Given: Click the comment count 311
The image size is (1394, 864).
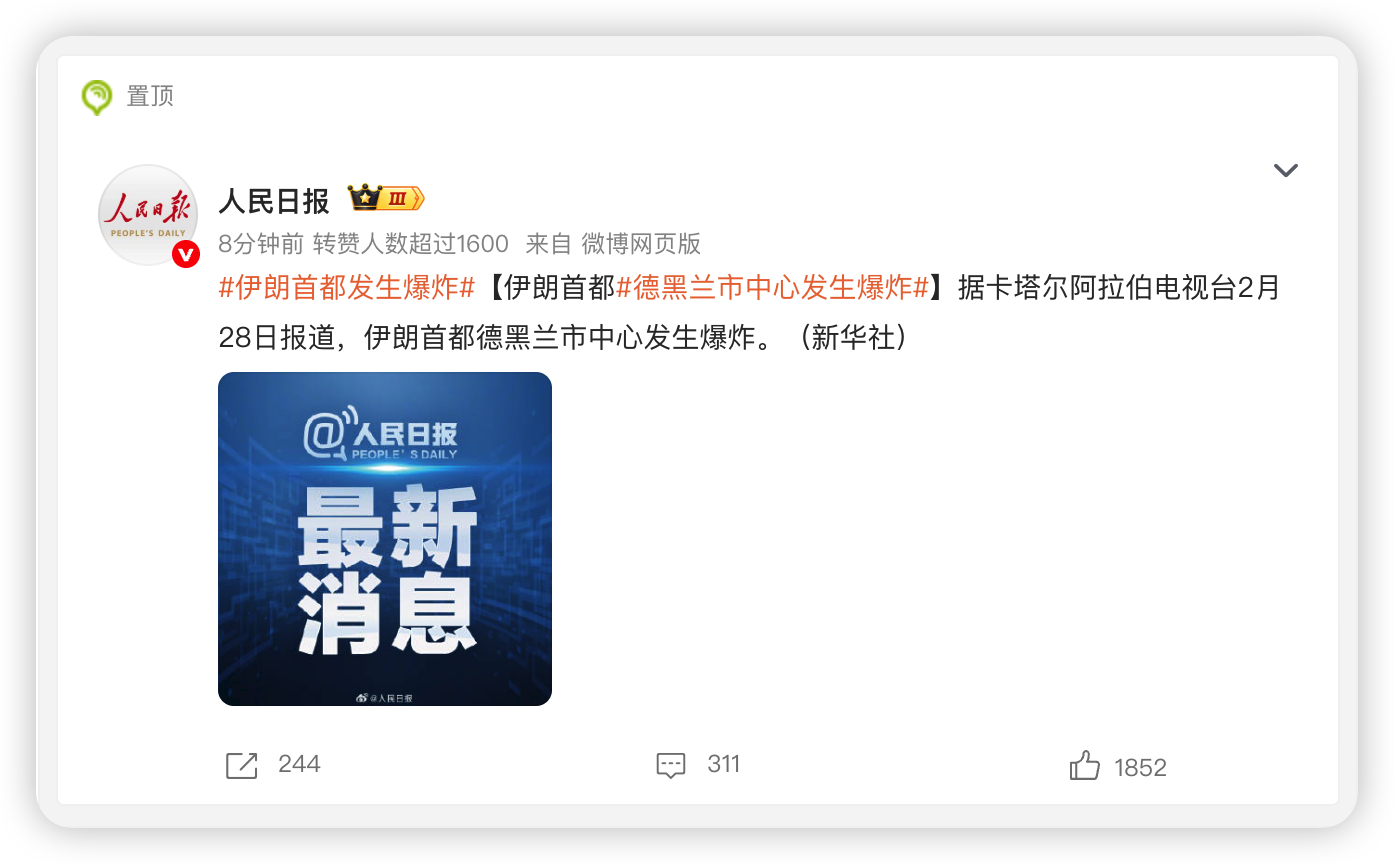Looking at the screenshot, I should click(724, 765).
